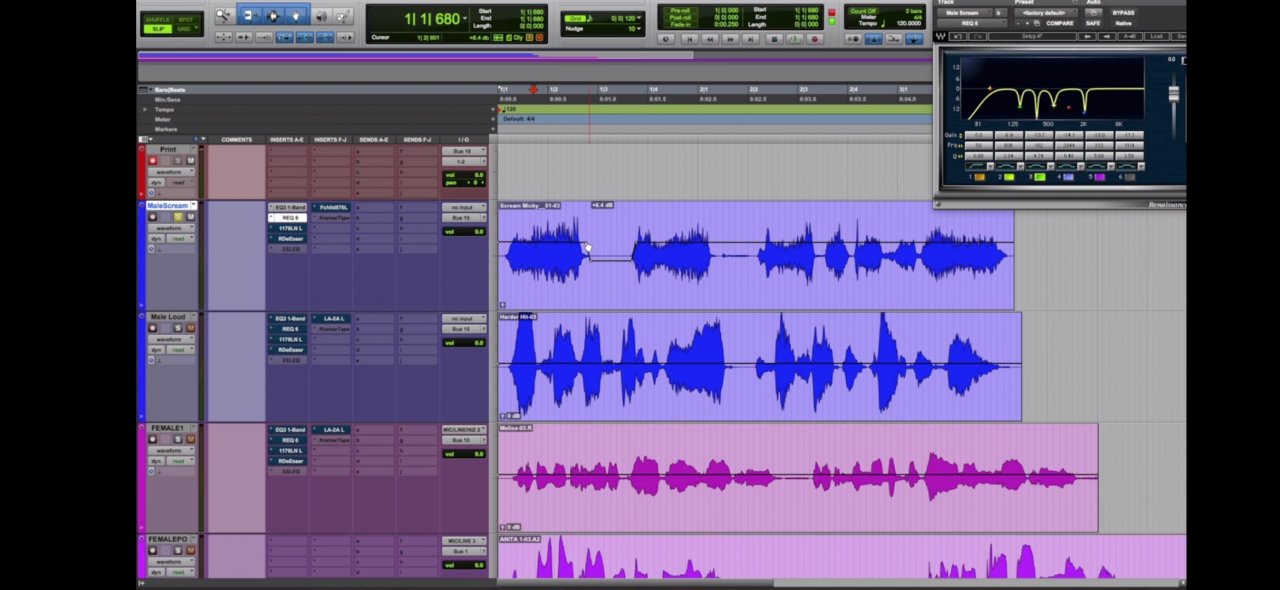
Task: Record-arm the MaleScream track
Action: (153, 217)
